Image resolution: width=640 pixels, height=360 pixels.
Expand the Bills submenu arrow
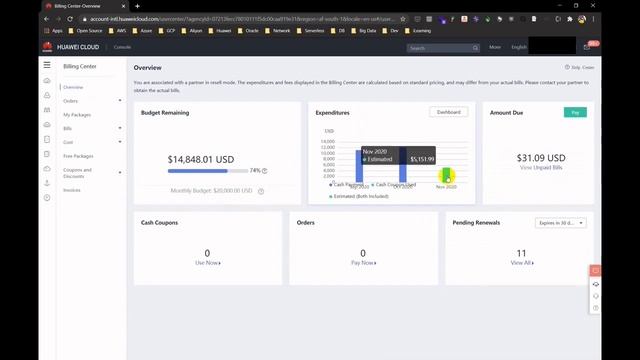click(120, 128)
